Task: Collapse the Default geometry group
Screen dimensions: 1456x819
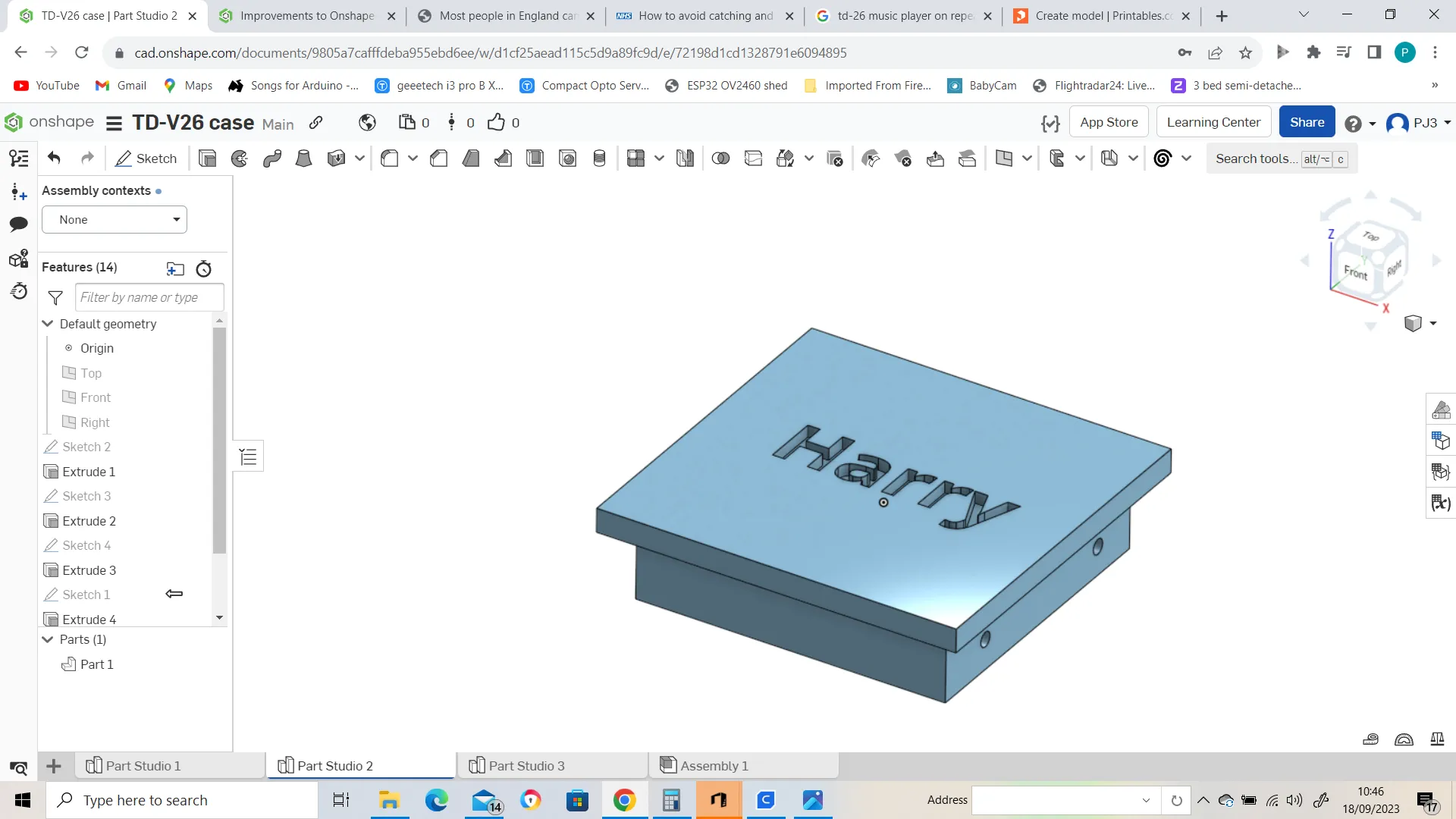Action: [x=48, y=324]
